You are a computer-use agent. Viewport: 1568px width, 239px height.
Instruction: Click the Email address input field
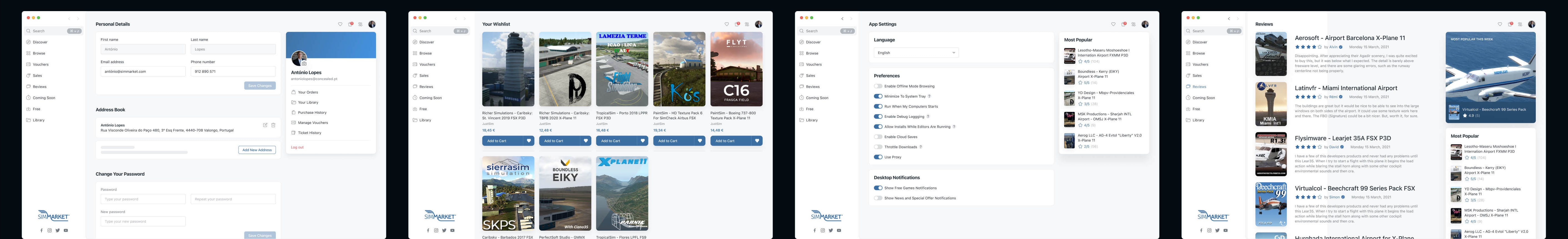(x=143, y=71)
